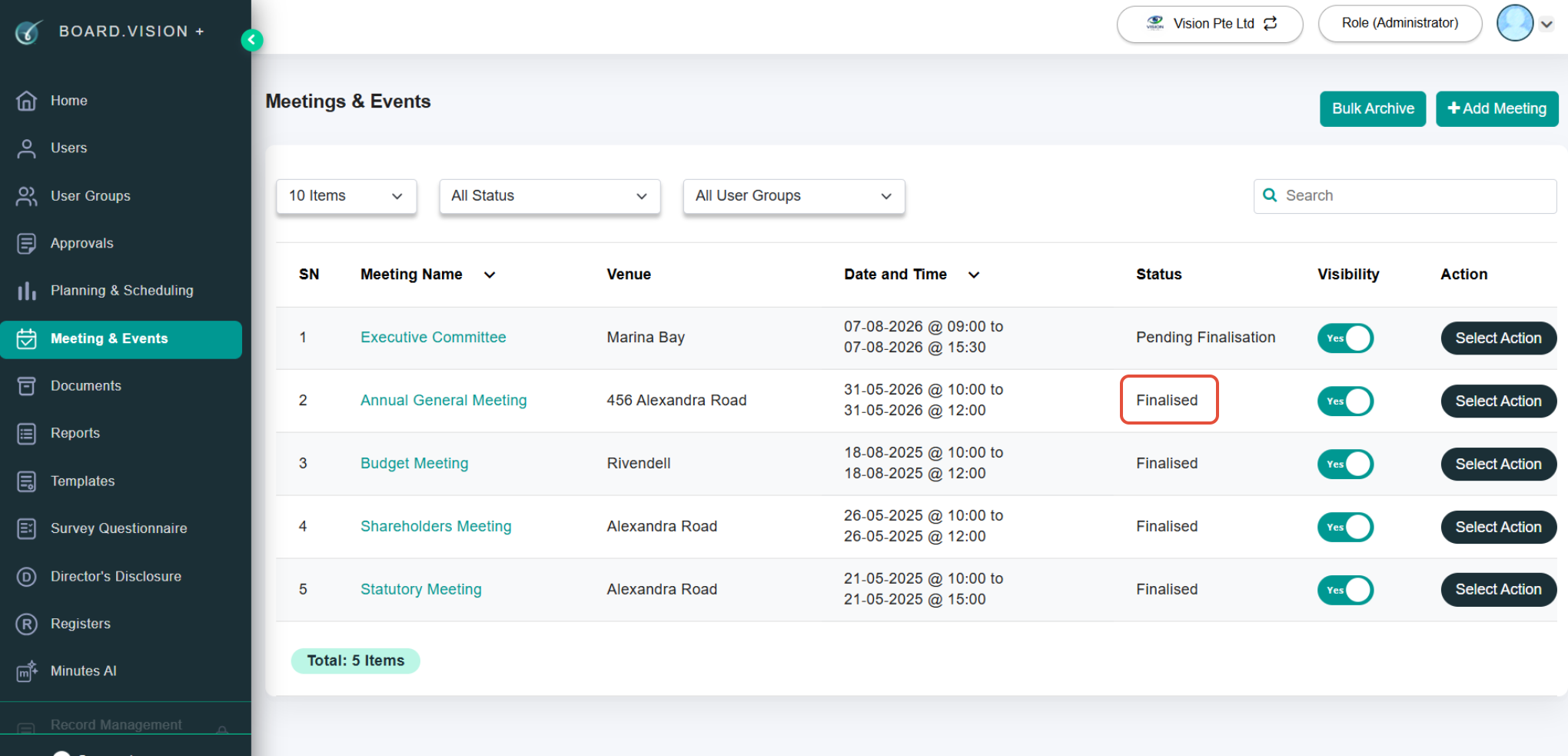Click the Registers R icon
The image size is (1568, 756).
click(x=27, y=624)
